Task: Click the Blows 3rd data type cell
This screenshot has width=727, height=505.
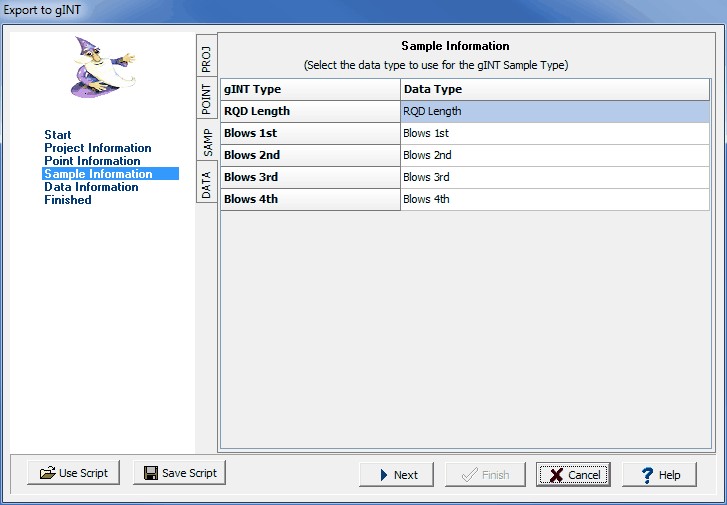Action: 555,177
